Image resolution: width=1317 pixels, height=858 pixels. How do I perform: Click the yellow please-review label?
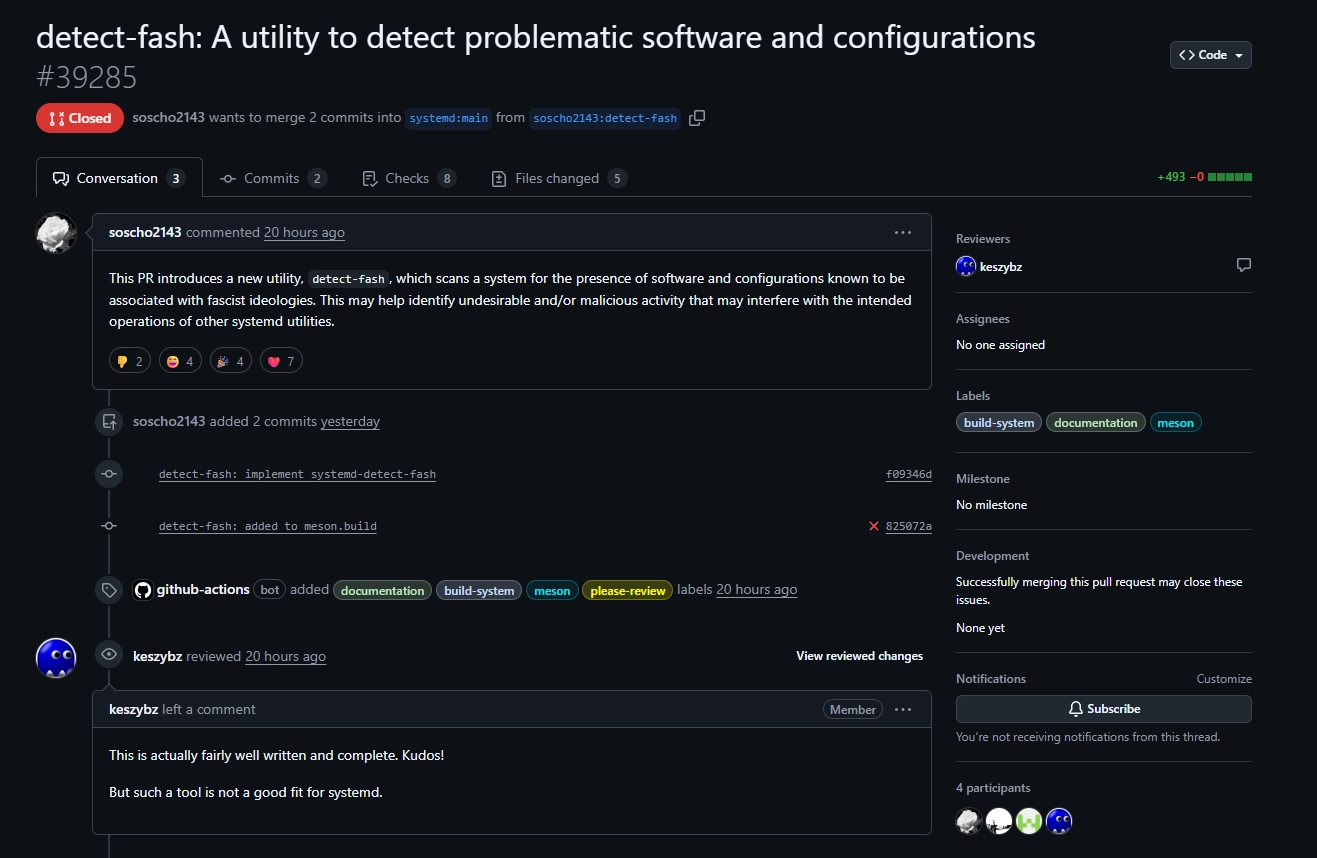tap(627, 591)
